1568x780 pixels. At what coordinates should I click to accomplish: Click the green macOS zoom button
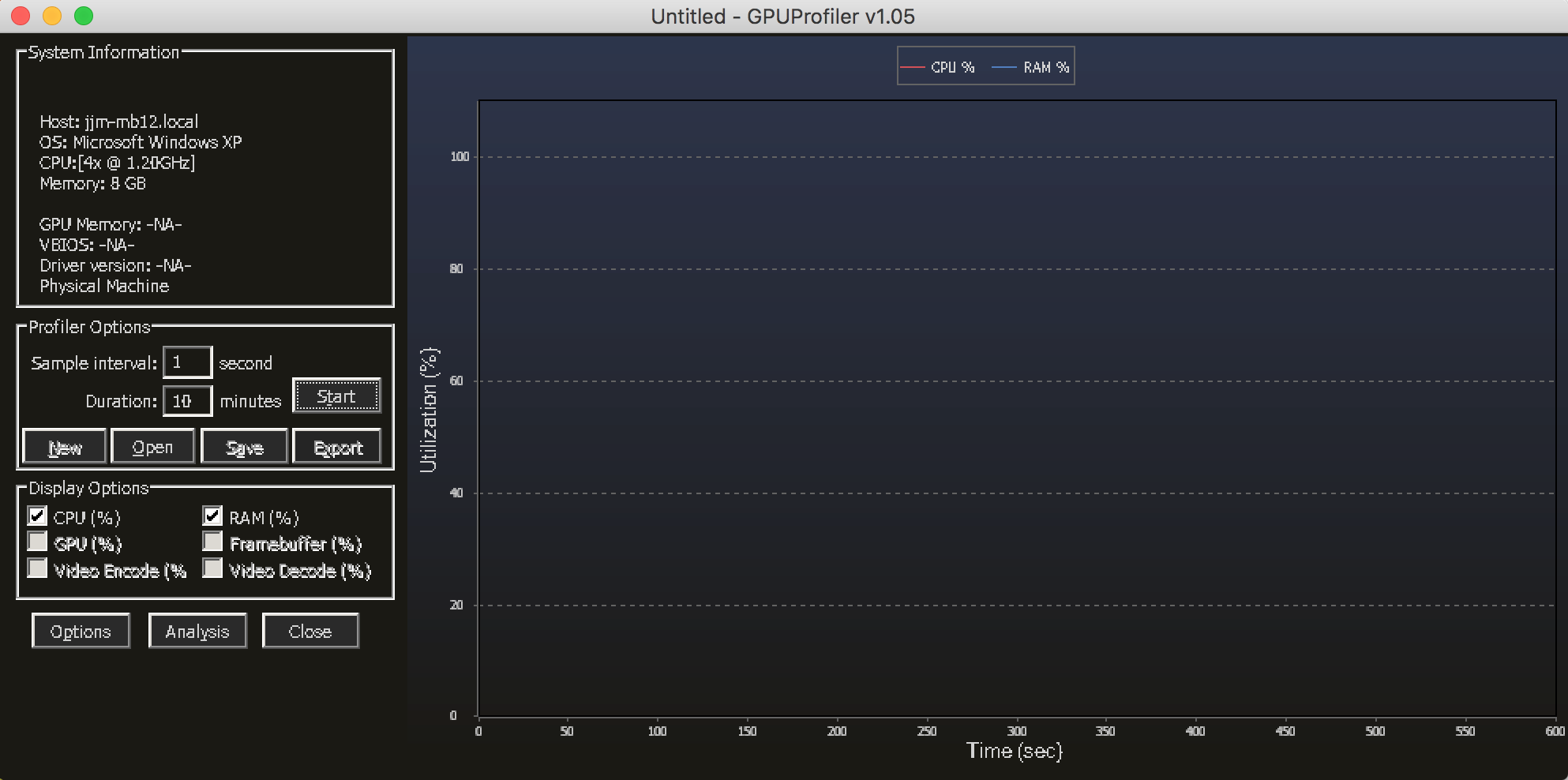(84, 16)
